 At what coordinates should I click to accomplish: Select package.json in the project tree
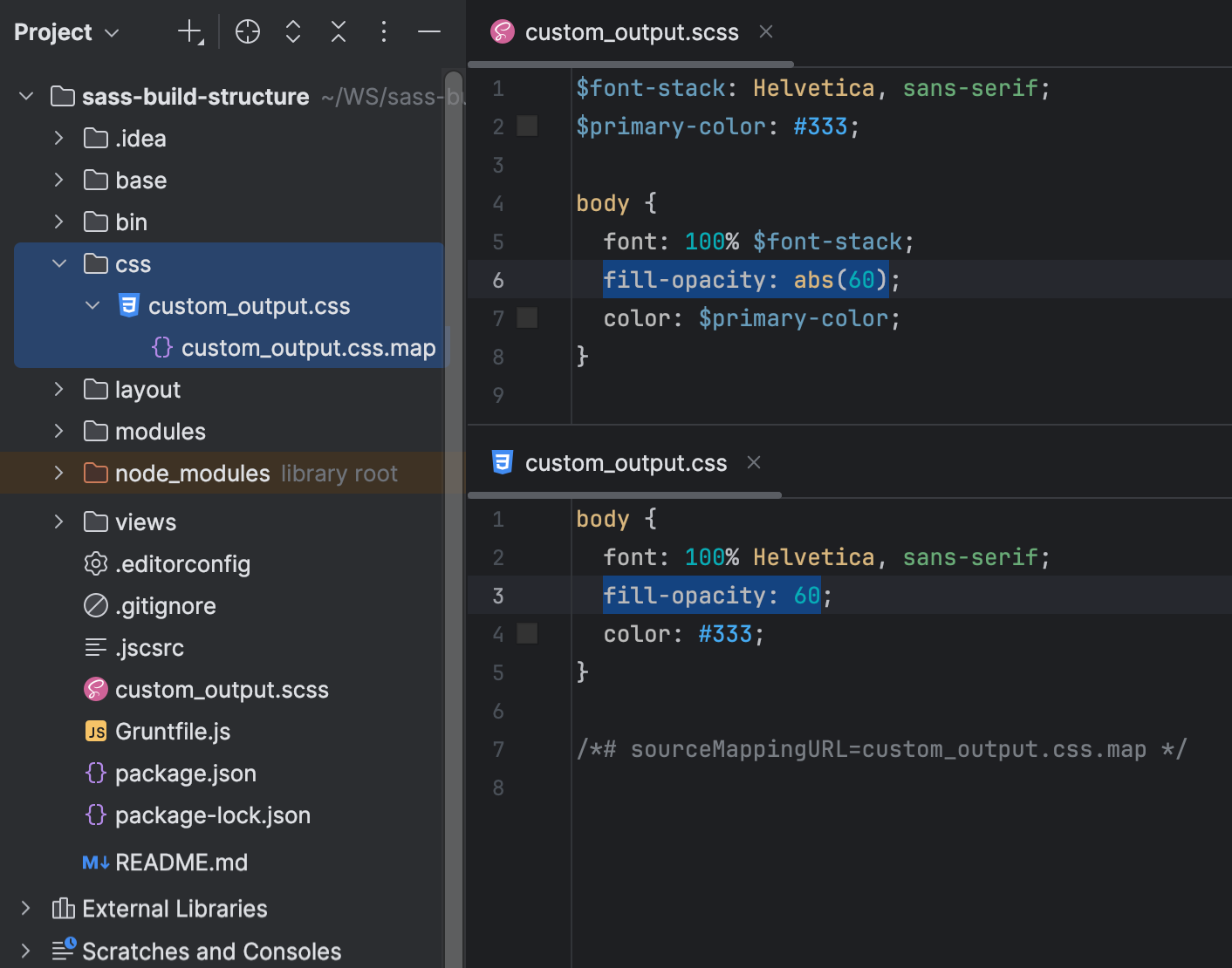(x=186, y=773)
